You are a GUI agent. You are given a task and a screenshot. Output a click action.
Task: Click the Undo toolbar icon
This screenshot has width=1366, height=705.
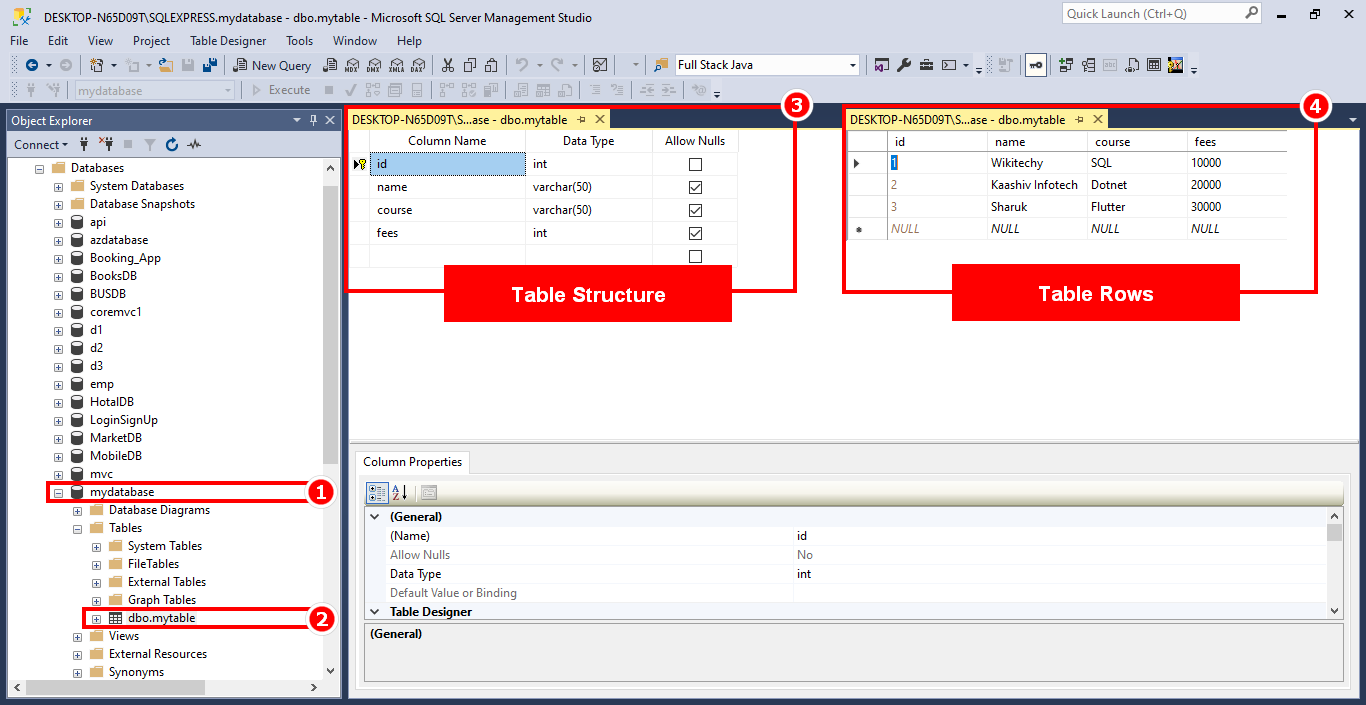523,65
